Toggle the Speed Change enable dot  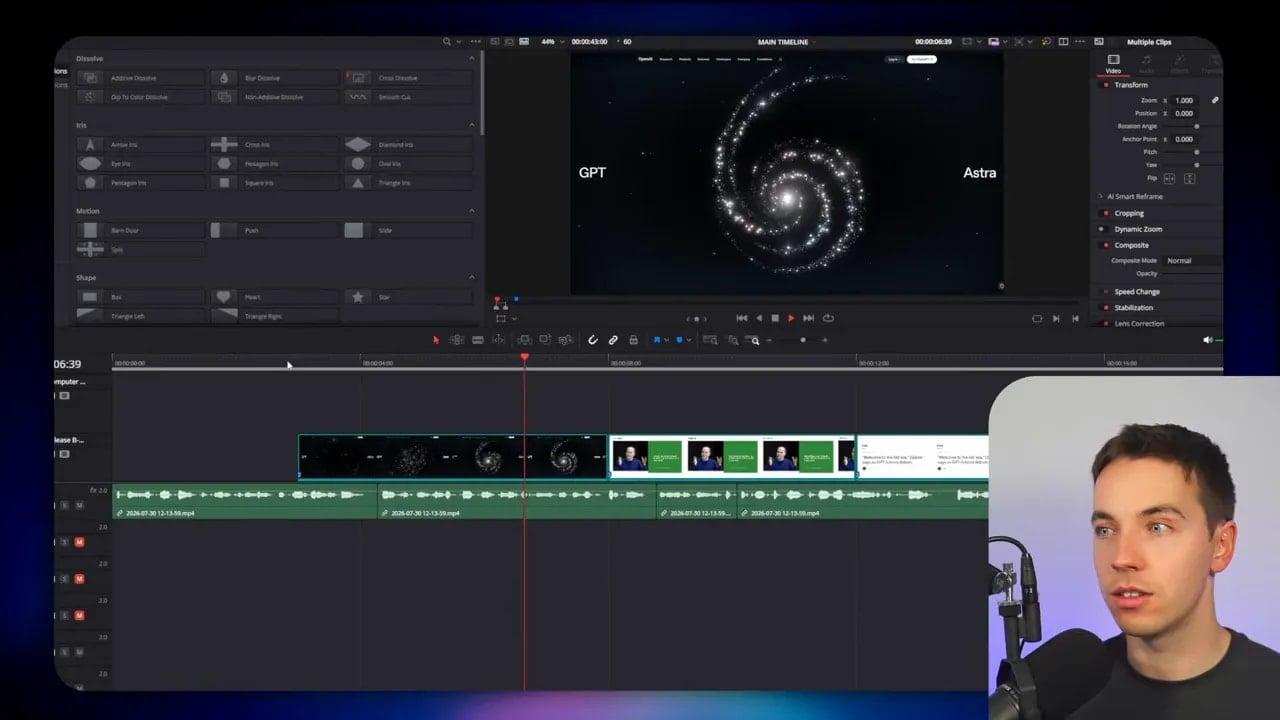[1105, 292]
